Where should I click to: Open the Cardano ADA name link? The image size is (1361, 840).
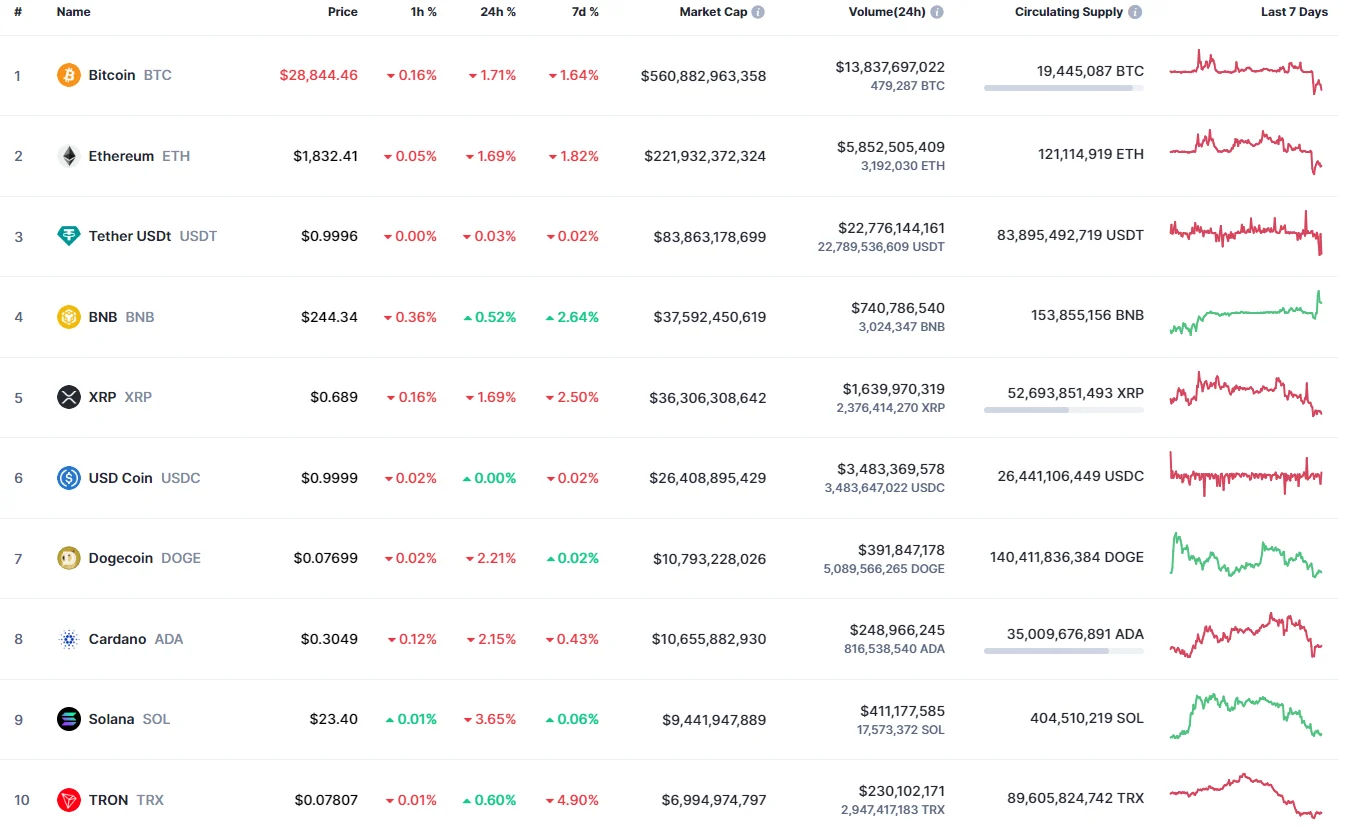[117, 639]
